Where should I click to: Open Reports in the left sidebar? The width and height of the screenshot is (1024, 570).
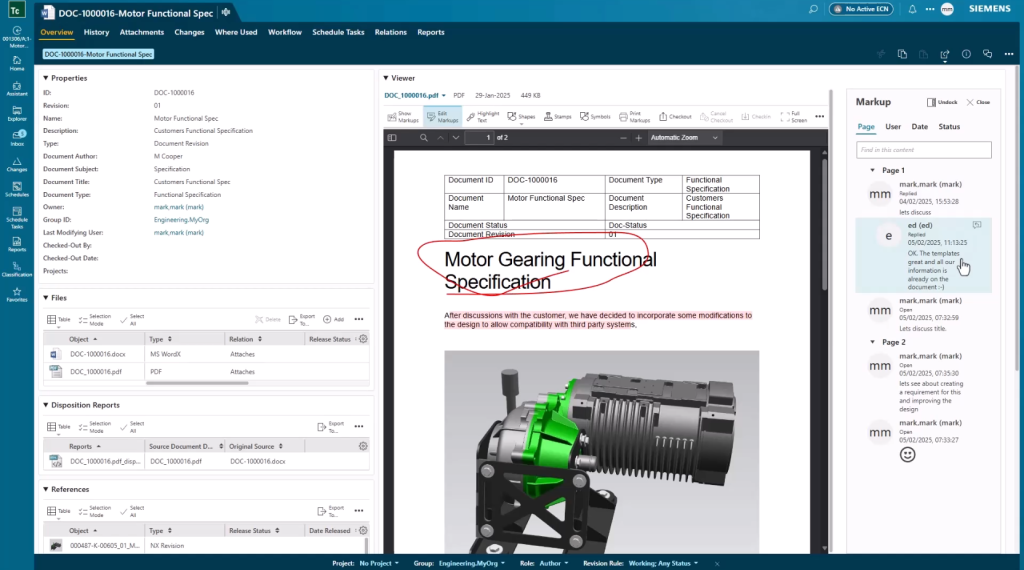[x=17, y=244]
